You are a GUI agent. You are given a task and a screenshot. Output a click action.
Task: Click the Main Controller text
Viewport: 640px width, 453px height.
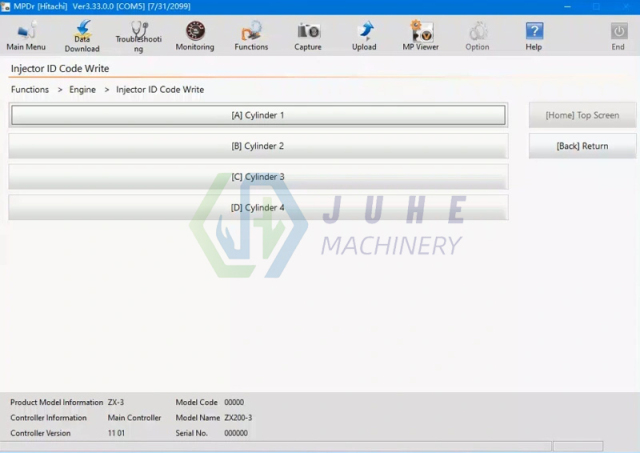click(x=134, y=417)
